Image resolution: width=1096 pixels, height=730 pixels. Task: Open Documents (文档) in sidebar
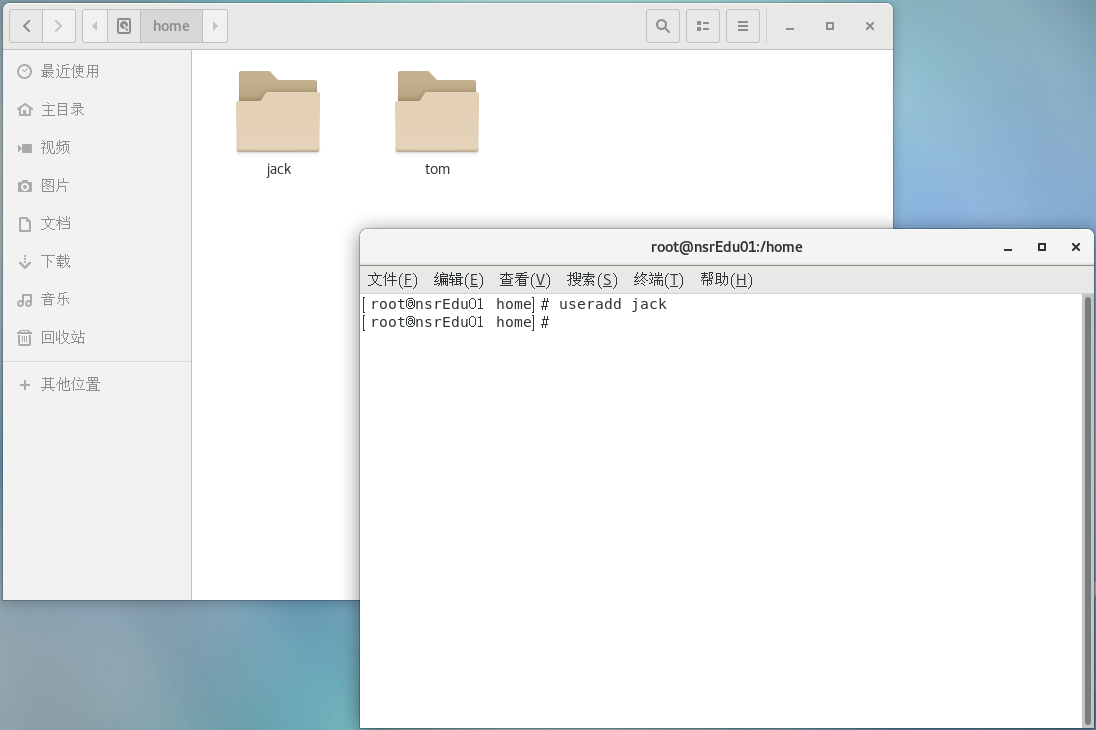[97, 223]
